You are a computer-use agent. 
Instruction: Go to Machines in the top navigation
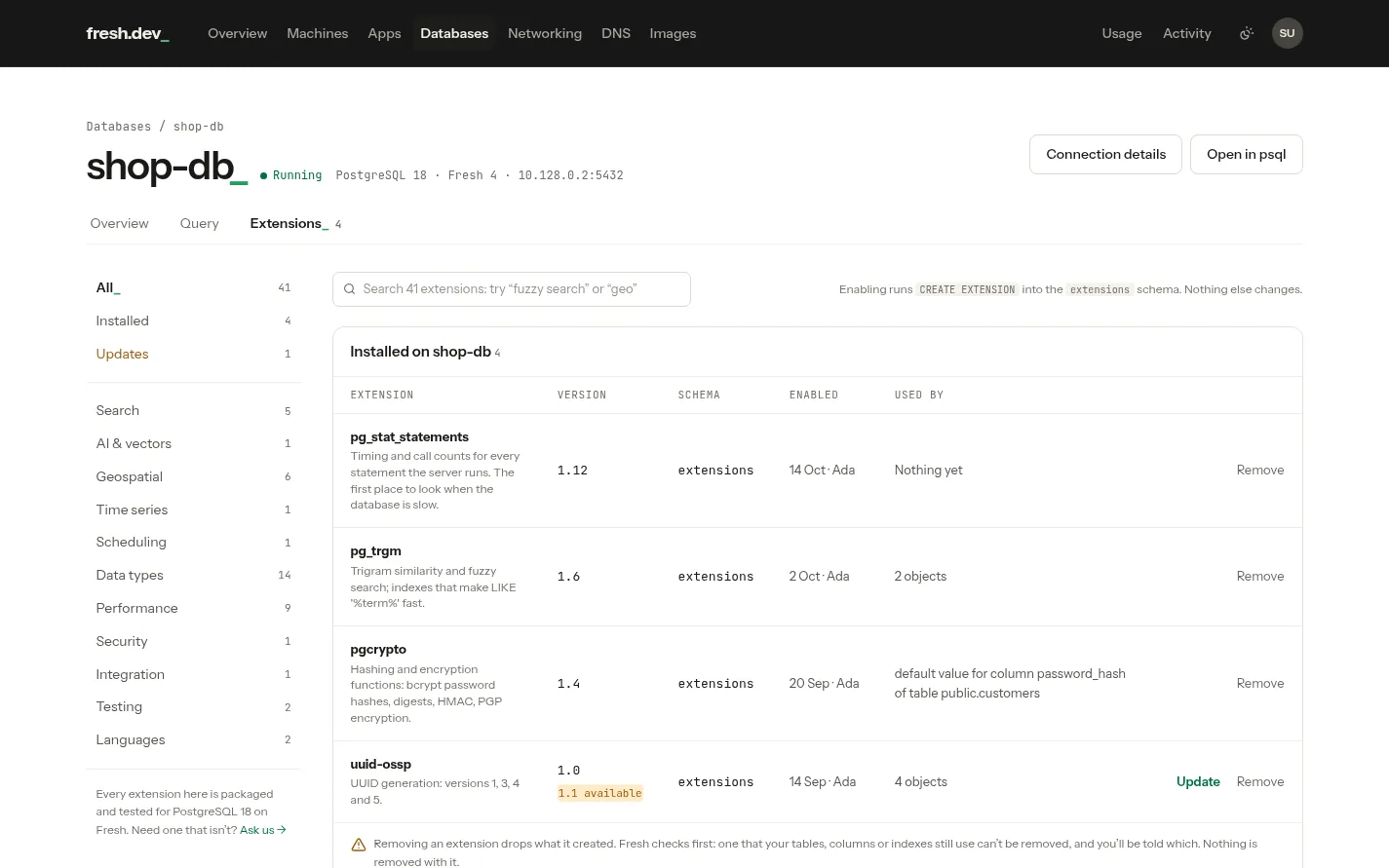[x=317, y=33]
